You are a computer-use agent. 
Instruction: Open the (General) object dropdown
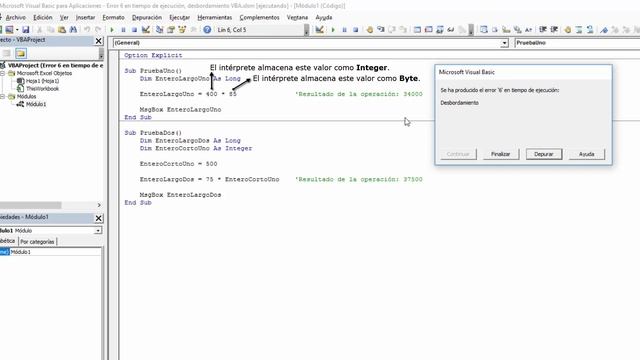pos(504,43)
